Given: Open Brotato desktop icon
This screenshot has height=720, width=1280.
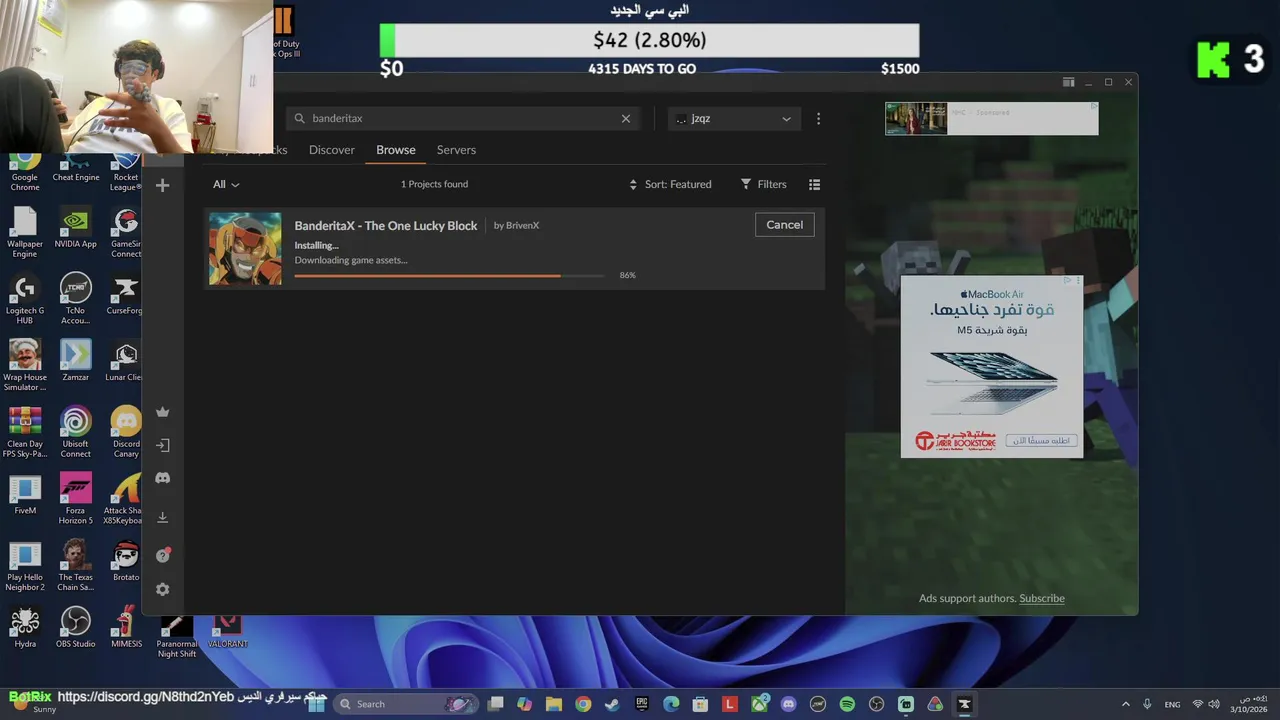Looking at the screenshot, I should pyautogui.click(x=126, y=560).
